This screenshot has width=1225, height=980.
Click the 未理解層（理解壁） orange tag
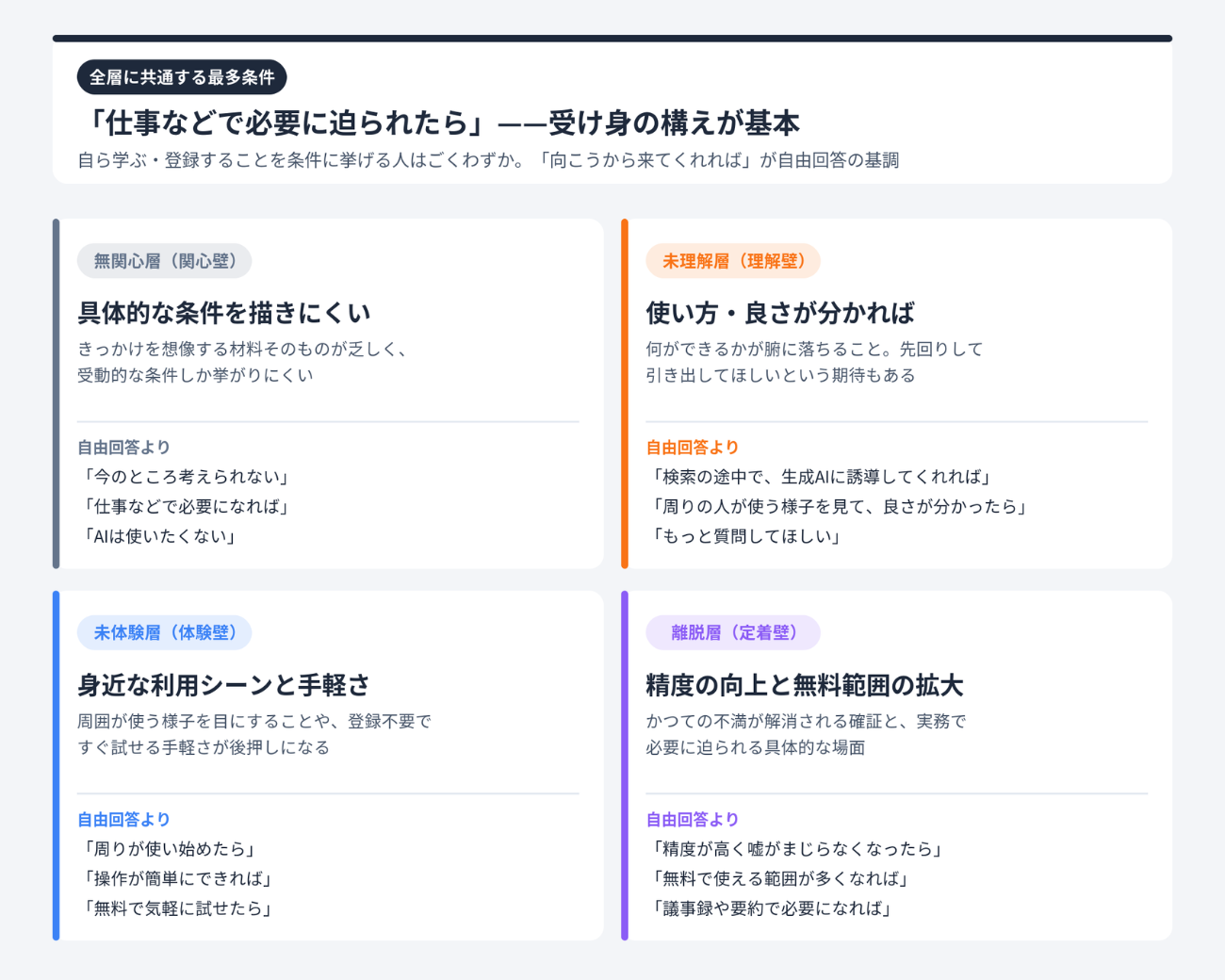coord(733,261)
